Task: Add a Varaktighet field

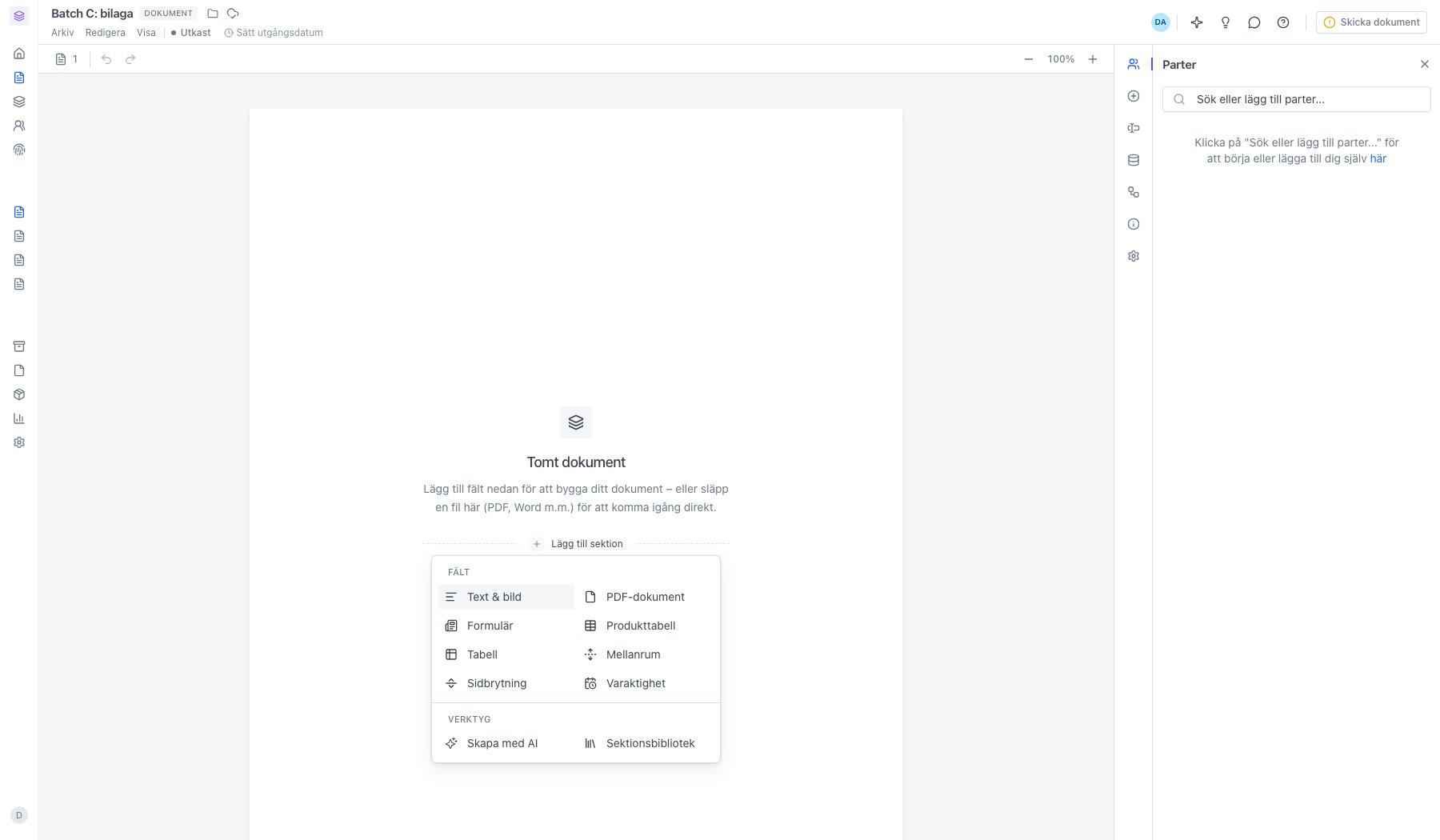Action: coord(646,683)
